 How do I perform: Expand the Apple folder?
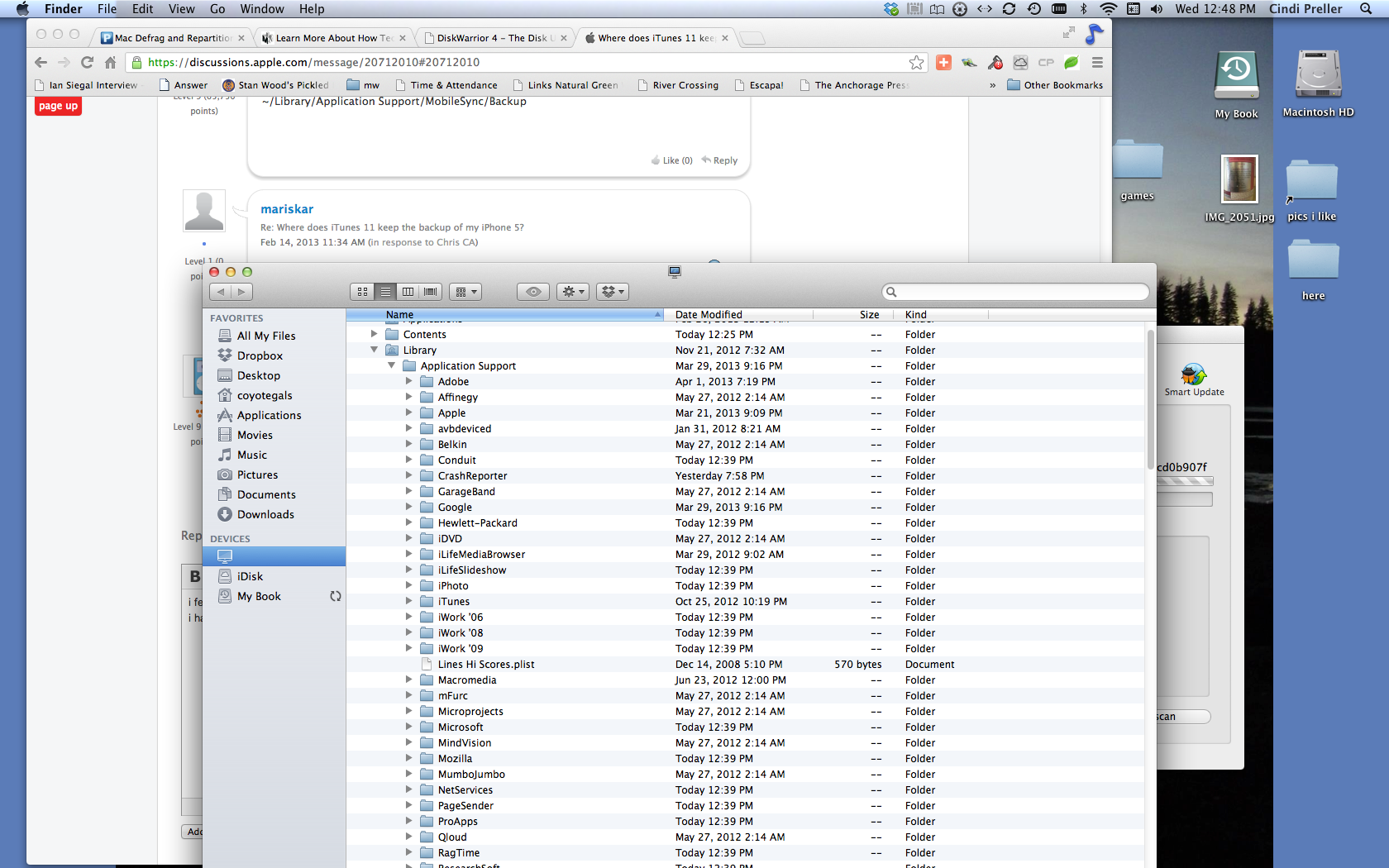408,413
